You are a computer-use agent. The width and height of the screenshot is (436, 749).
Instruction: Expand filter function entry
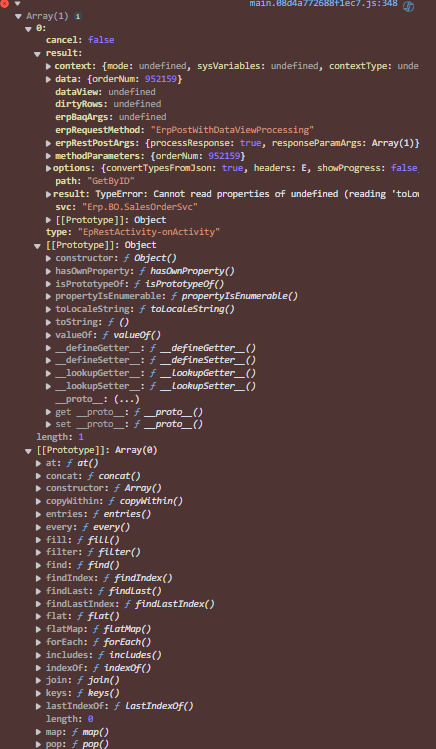point(39,552)
